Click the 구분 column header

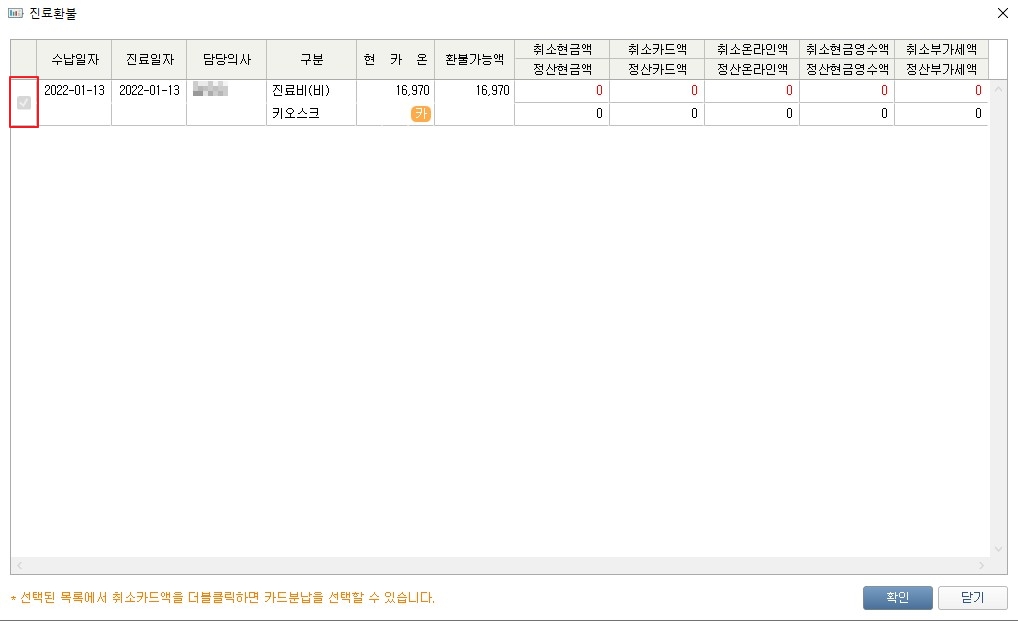[311, 60]
